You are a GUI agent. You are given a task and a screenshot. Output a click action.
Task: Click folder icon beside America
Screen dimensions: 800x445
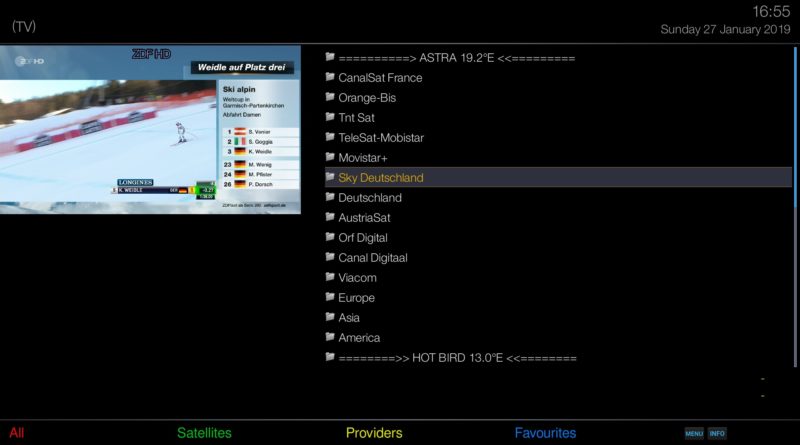click(x=330, y=337)
